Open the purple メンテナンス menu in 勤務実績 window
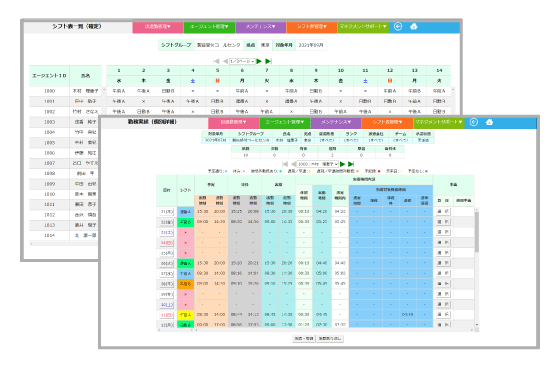The width and height of the screenshot is (560, 380). 336,122
